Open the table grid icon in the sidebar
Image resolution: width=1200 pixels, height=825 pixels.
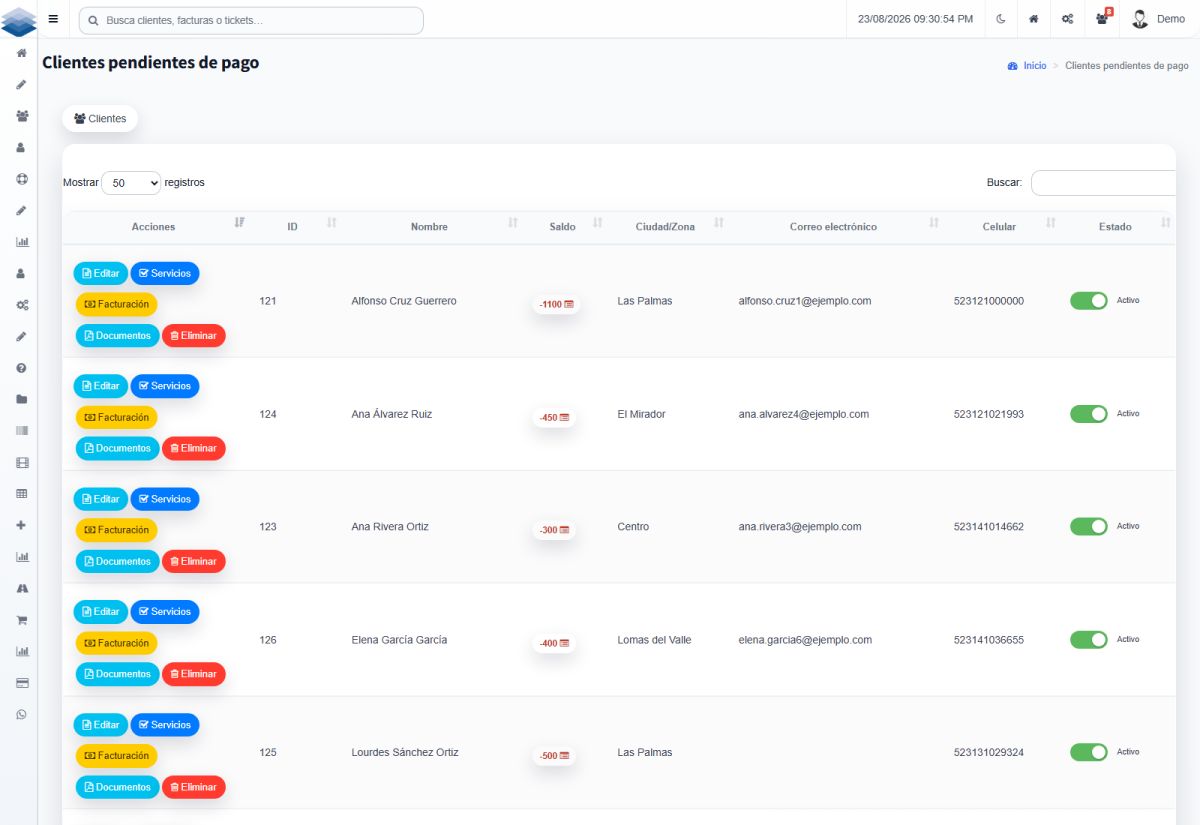(21, 493)
